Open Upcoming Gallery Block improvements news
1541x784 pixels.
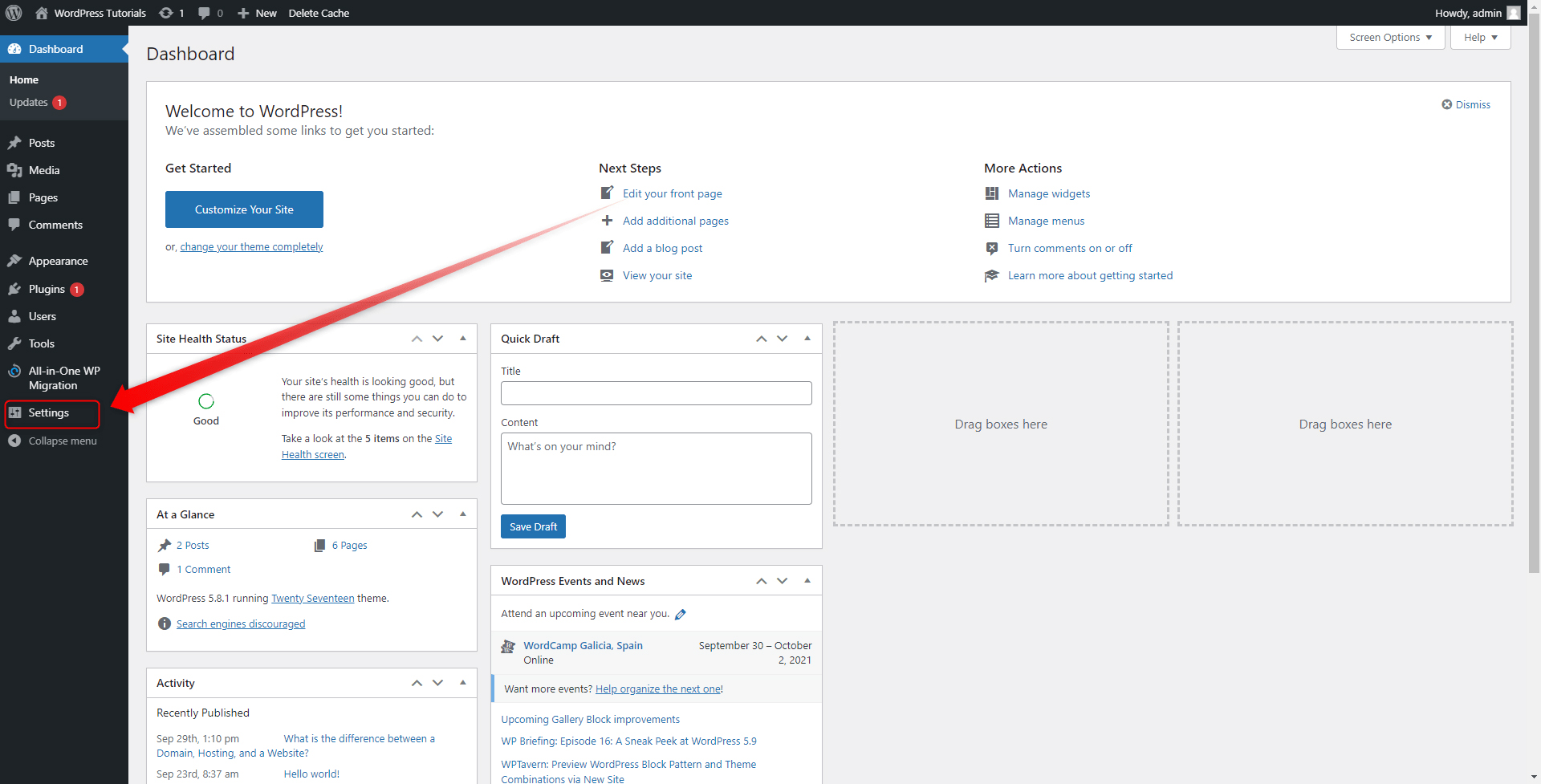591,720
